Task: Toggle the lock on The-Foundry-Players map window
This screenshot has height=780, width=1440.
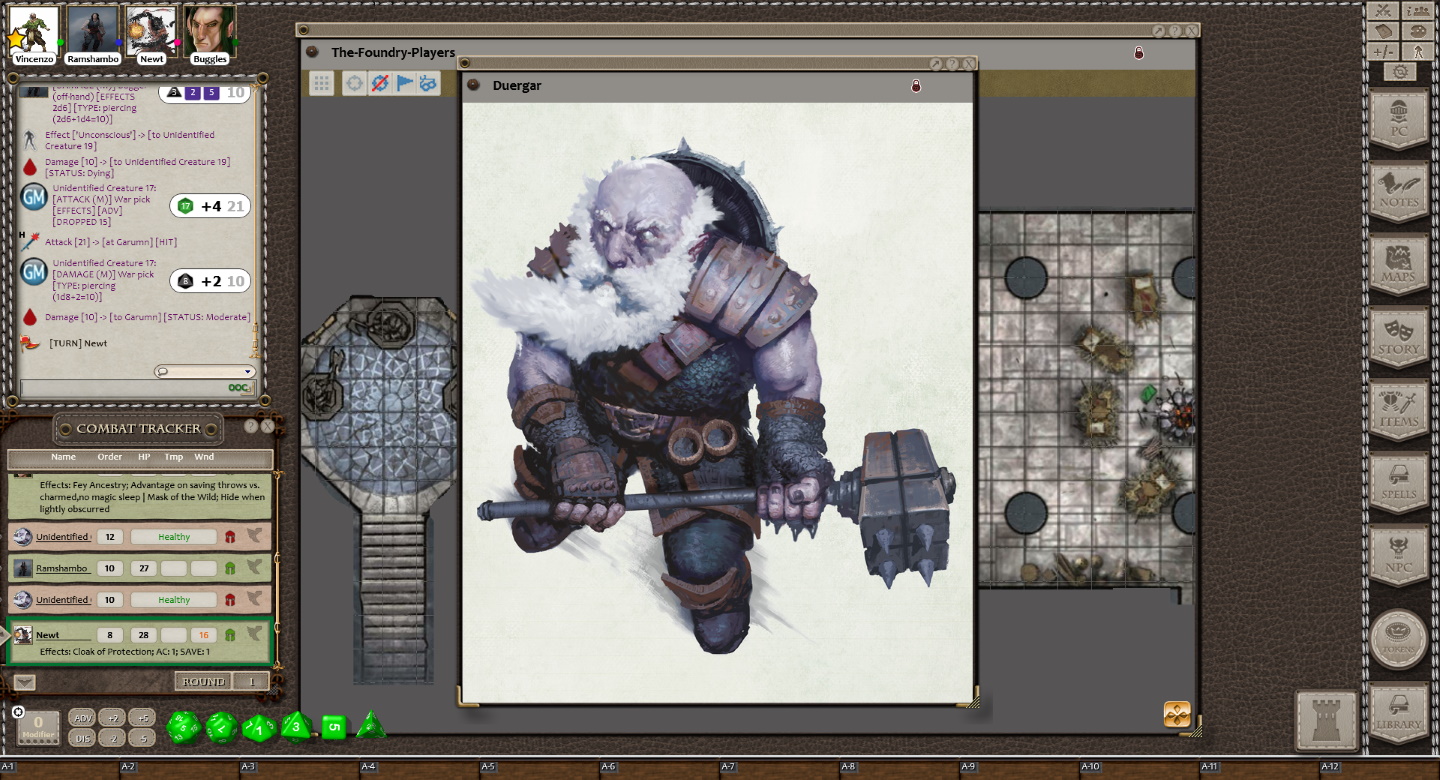Action: pos(1138,53)
